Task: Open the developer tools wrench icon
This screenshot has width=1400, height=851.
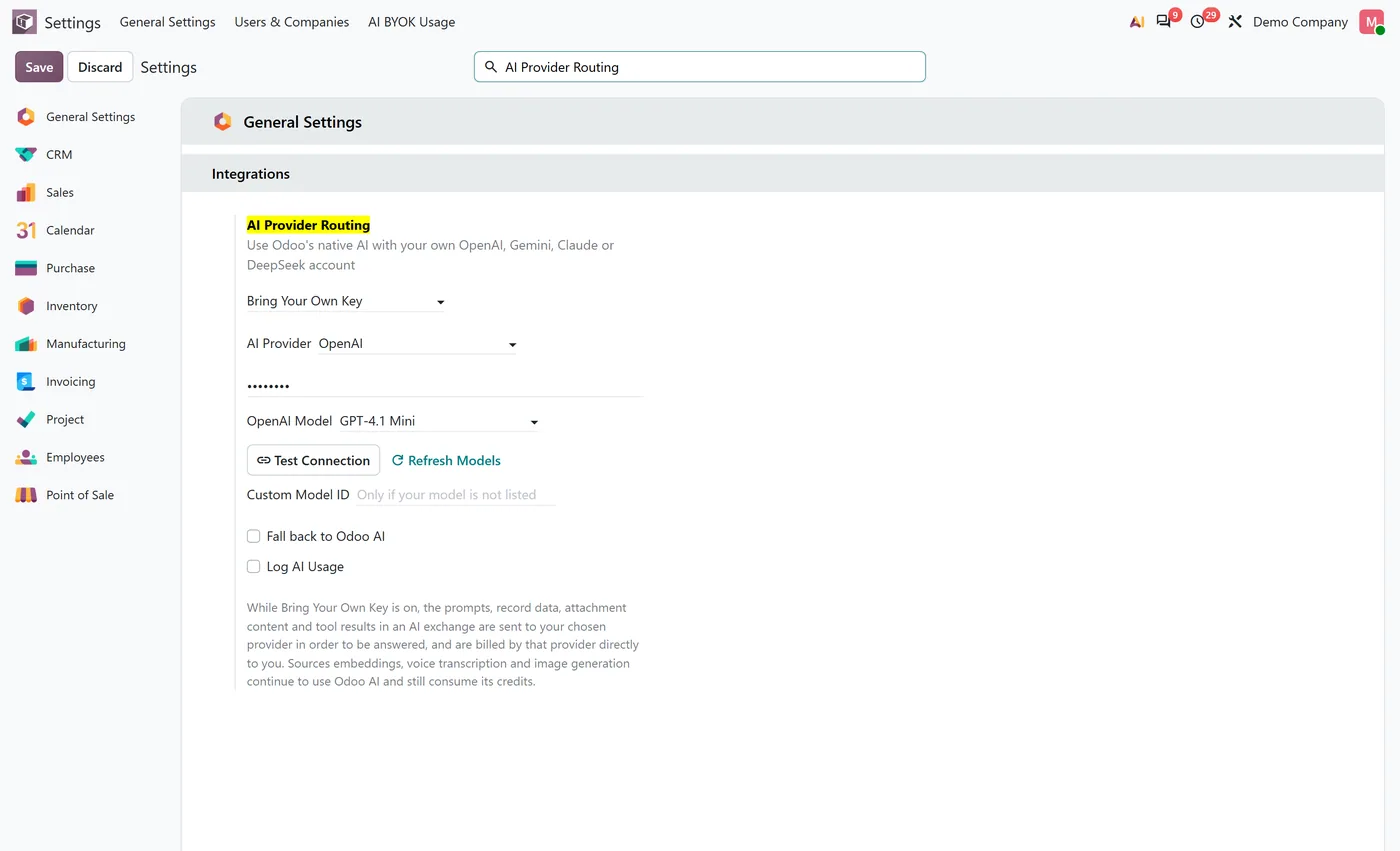Action: point(1235,22)
